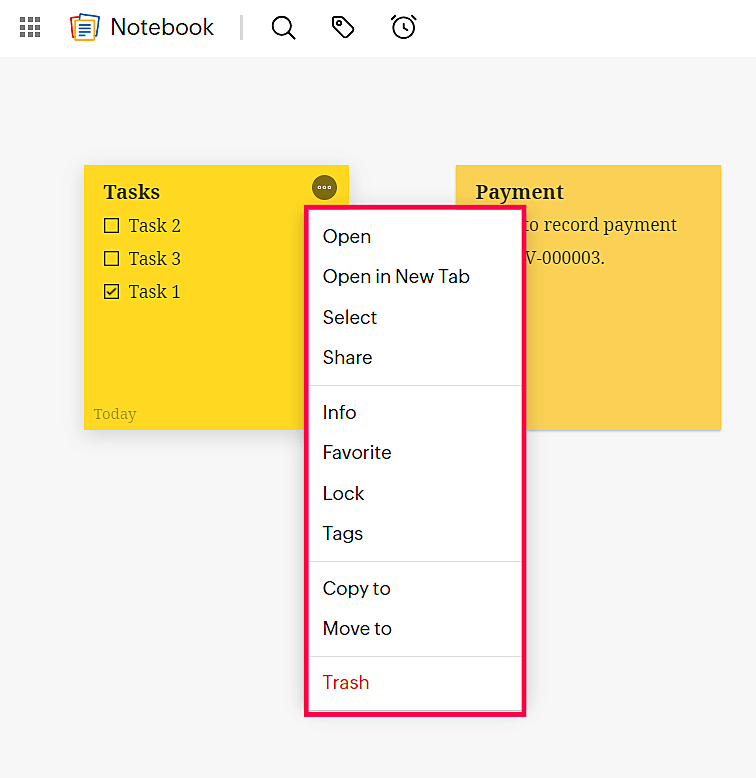
Task: Choose Copy to from the menu
Action: coord(356,588)
